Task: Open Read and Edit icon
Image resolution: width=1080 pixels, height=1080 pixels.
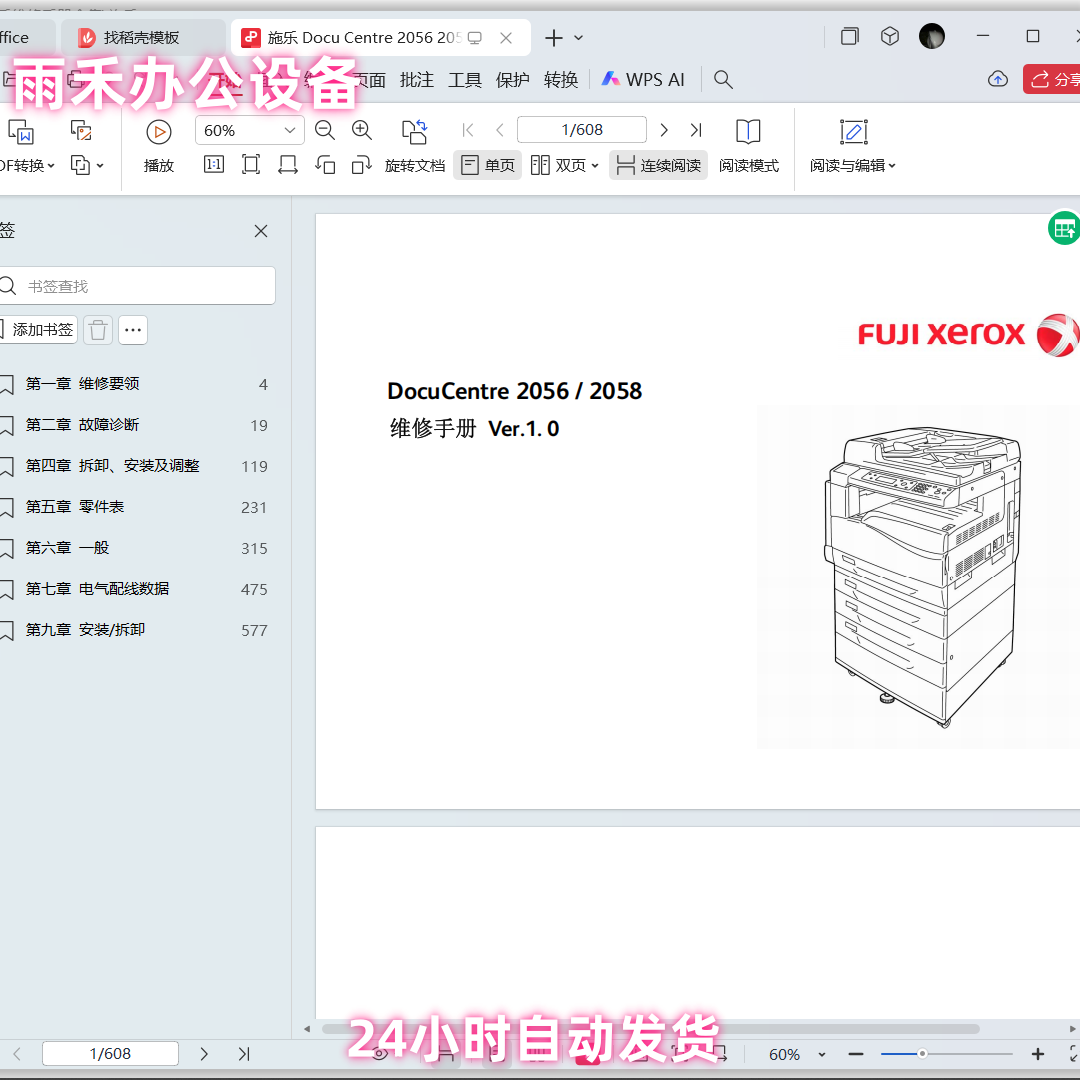Action: point(853,132)
